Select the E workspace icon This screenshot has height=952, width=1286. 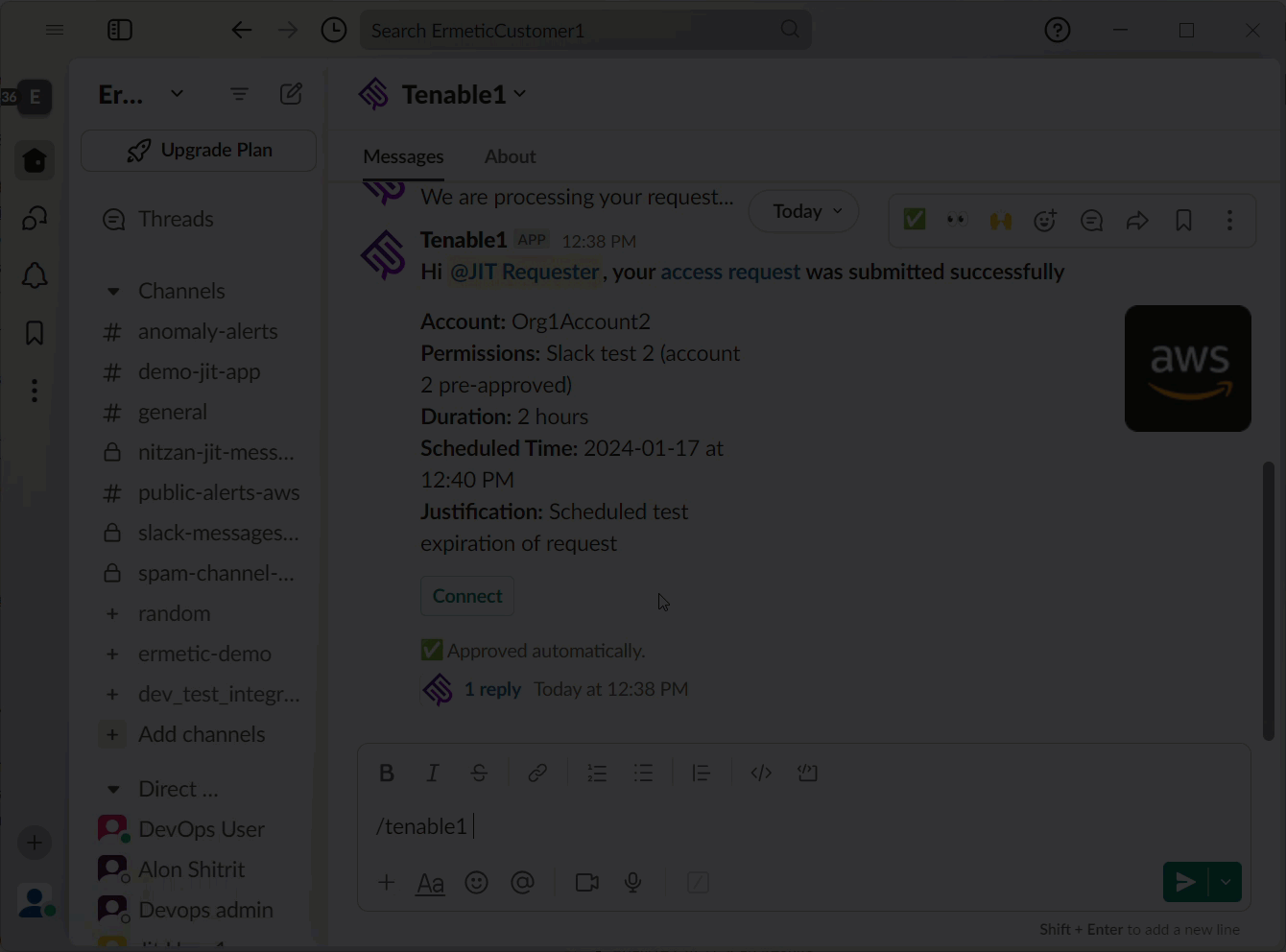(x=35, y=97)
